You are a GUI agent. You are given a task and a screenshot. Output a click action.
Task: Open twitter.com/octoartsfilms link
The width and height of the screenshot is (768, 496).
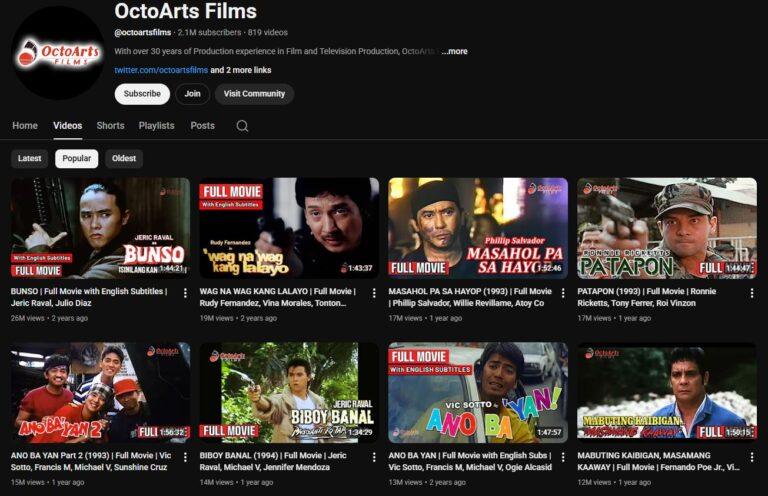click(x=161, y=70)
